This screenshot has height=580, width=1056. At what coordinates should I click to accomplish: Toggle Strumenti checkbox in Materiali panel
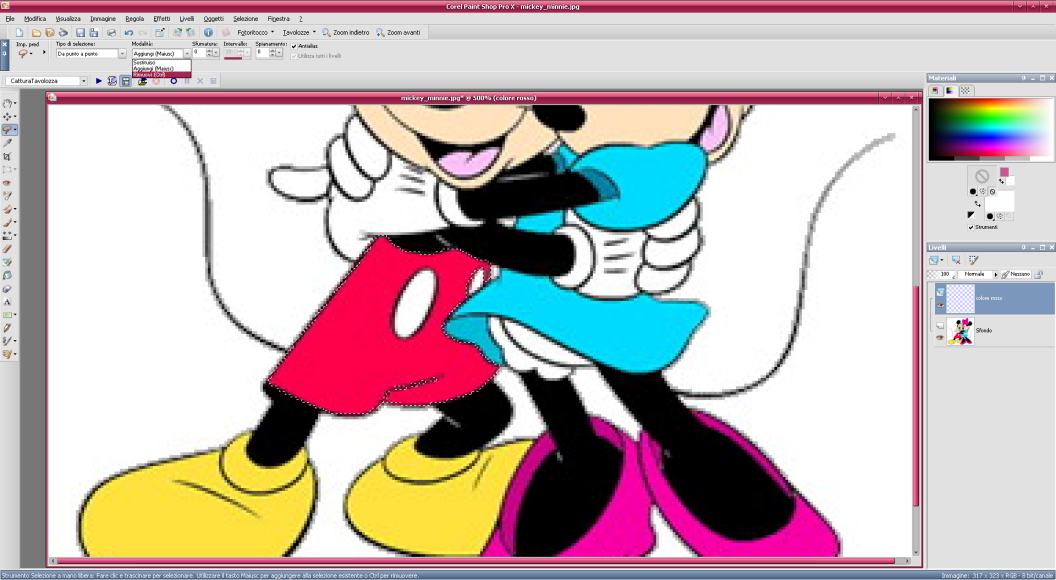tap(970, 228)
